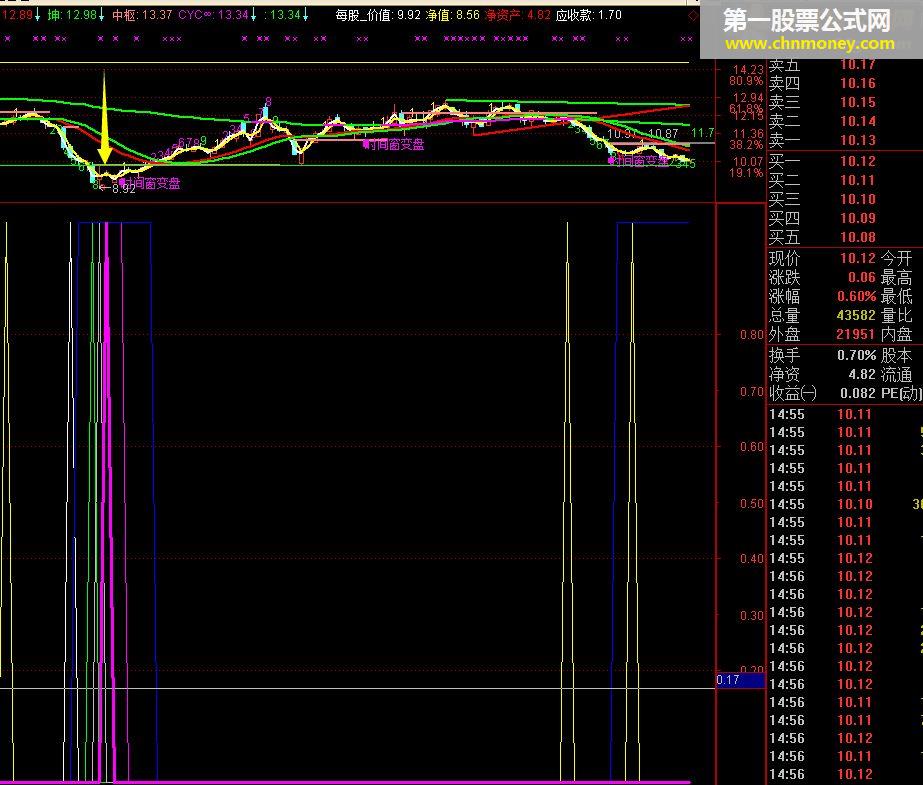923x785 pixels.
Task: Click the 最低 label
Action: pyautogui.click(x=897, y=296)
